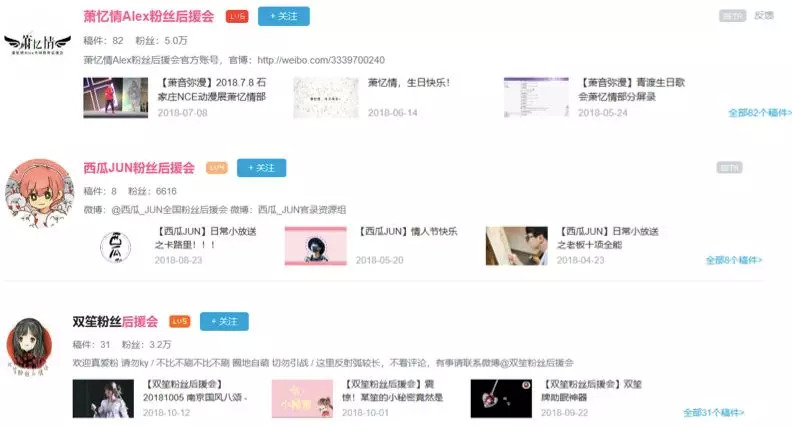This screenshot has width=792, height=426.
Task: Follow 双笙粉丝后援会 using +关注 button
Action: point(224,321)
